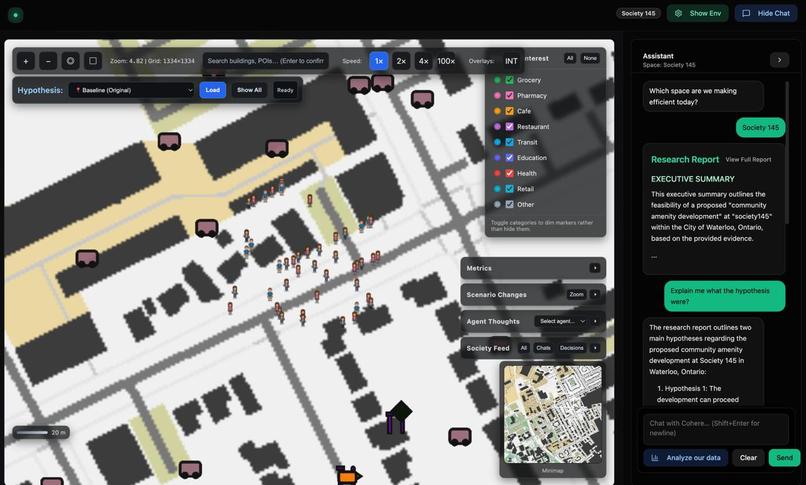Click the orange marker at map bottom
The width and height of the screenshot is (806, 485).
pyautogui.click(x=348, y=476)
